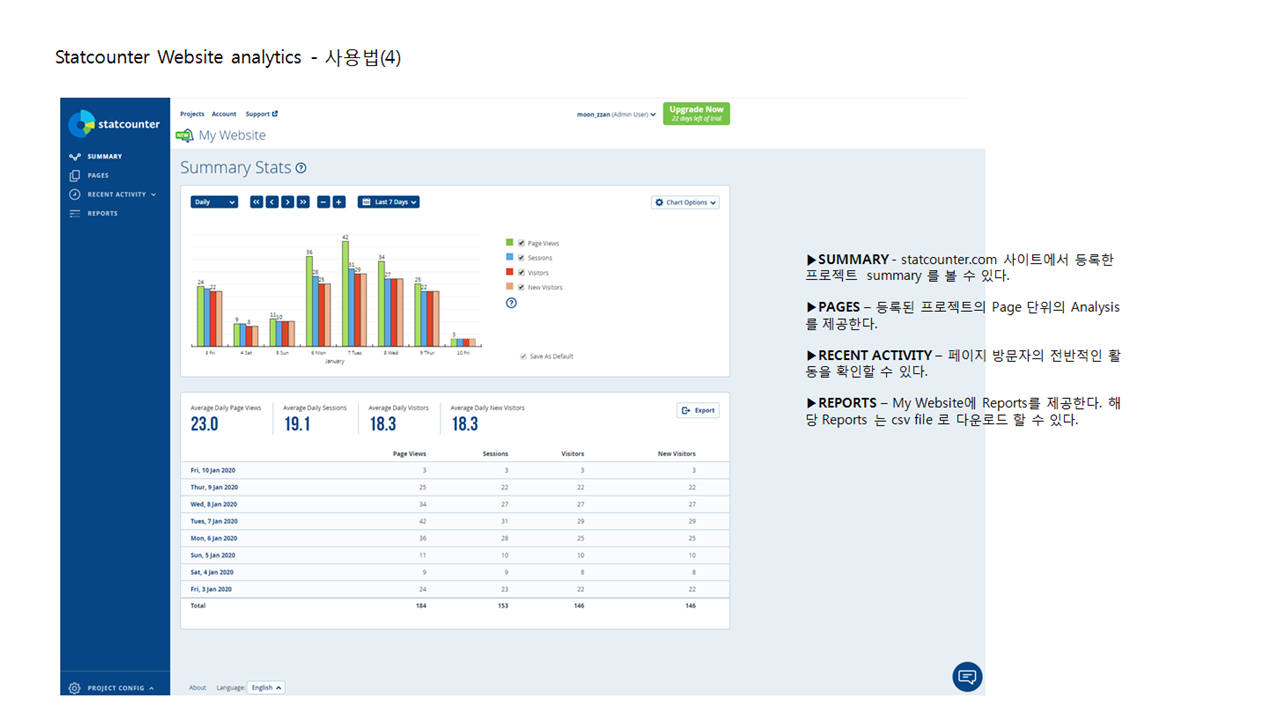This screenshot has width=1280, height=720.
Task: Open the chat bubble icon
Action: point(967,677)
